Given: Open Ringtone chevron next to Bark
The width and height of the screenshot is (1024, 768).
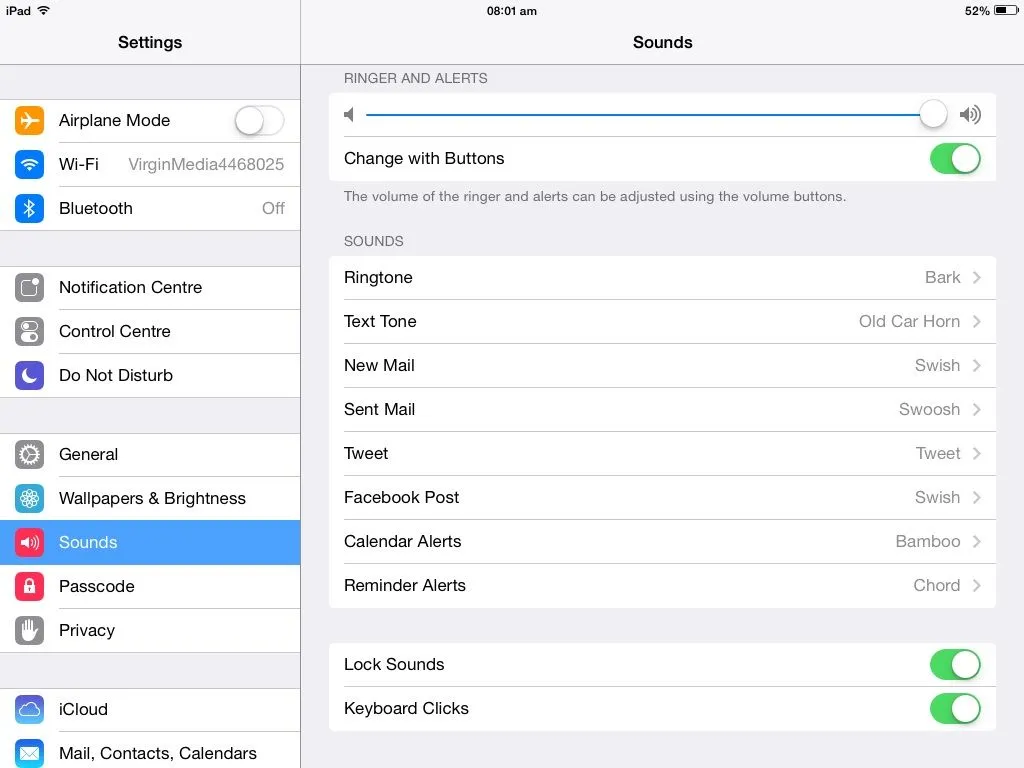Looking at the screenshot, I should coord(976,278).
